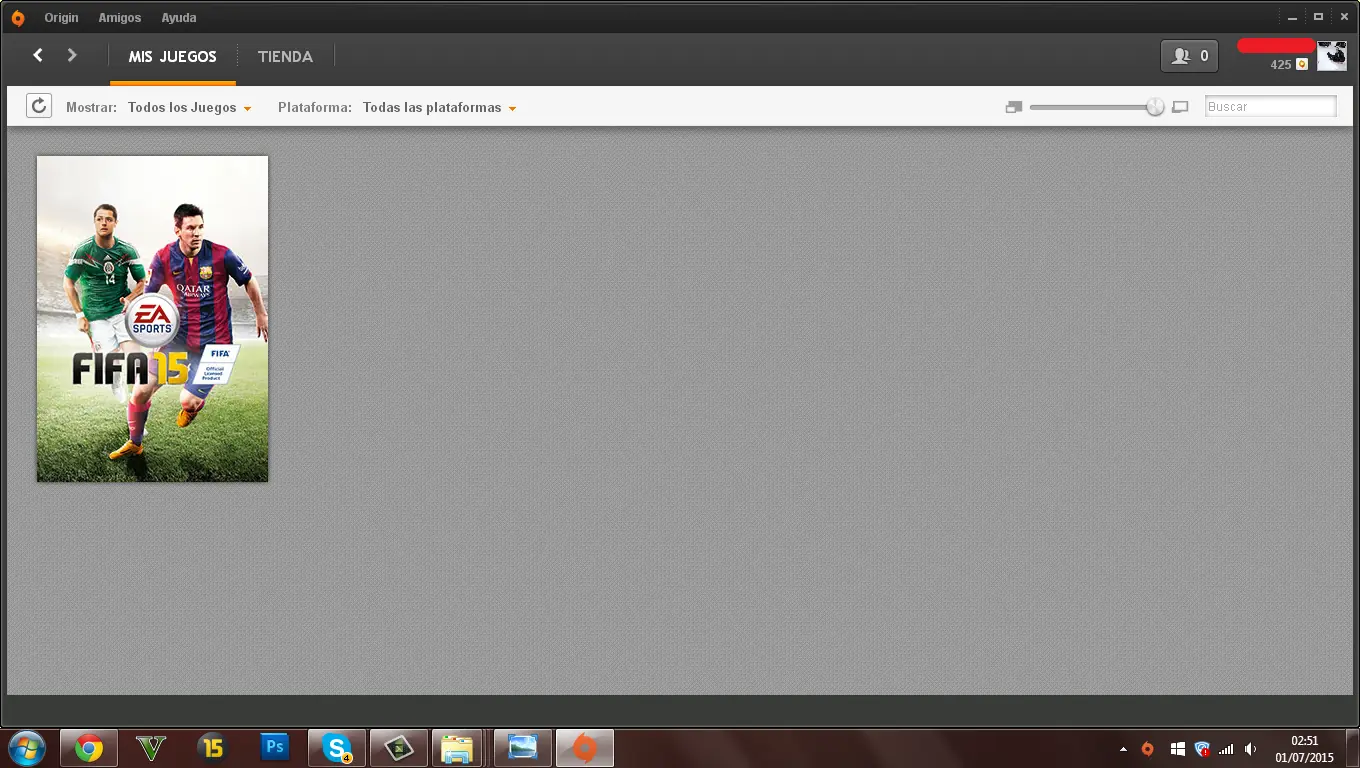Screen dimensions: 1360x768
Task: Refresh the game library
Action: [39, 106]
